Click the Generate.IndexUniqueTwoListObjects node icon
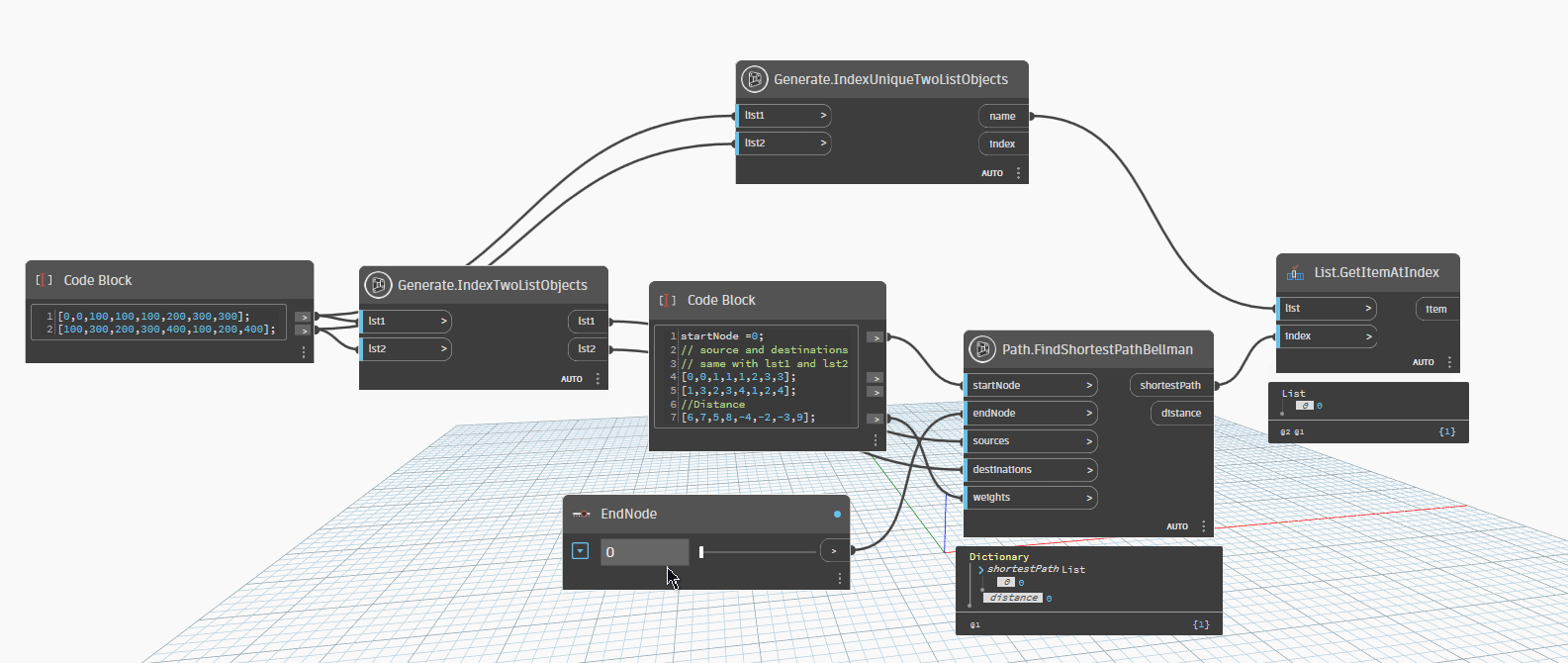The image size is (1568, 663). [755, 79]
